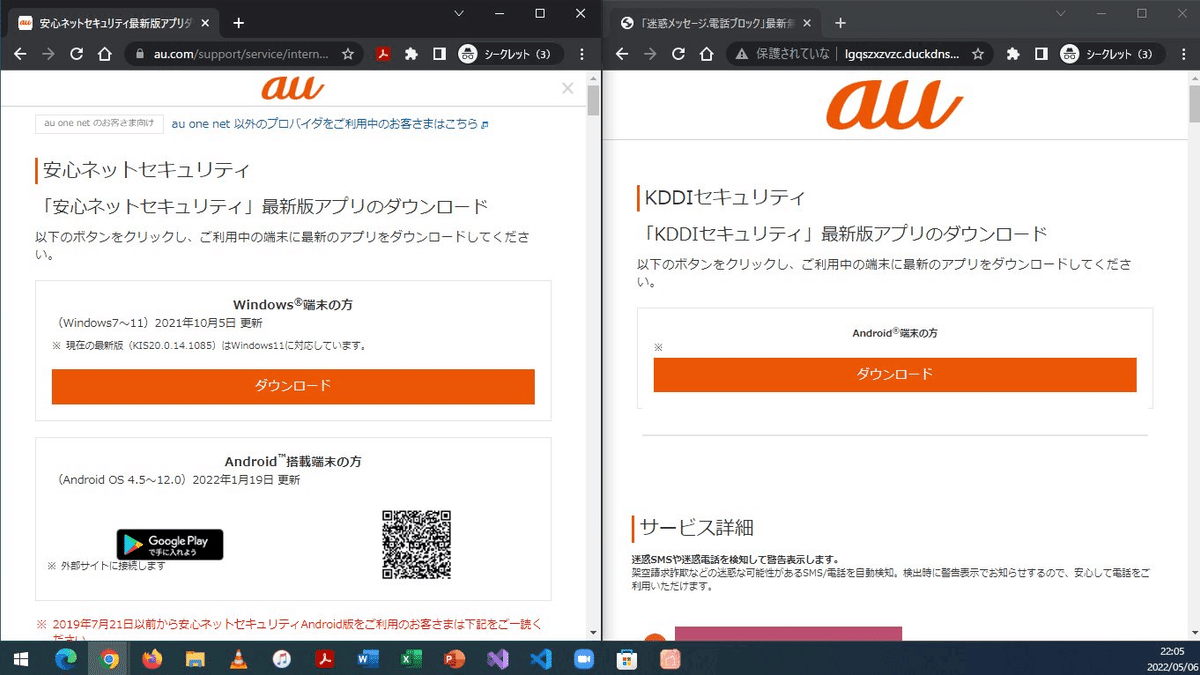Open Microsoft Store from taskbar
The height and width of the screenshot is (675, 1200).
[x=627, y=659]
